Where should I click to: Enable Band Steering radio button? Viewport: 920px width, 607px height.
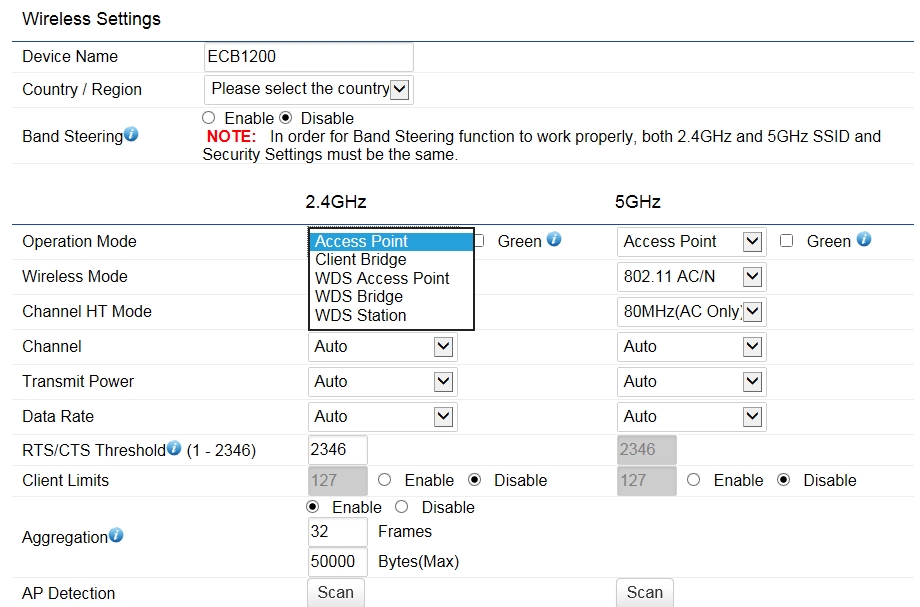click(209, 118)
